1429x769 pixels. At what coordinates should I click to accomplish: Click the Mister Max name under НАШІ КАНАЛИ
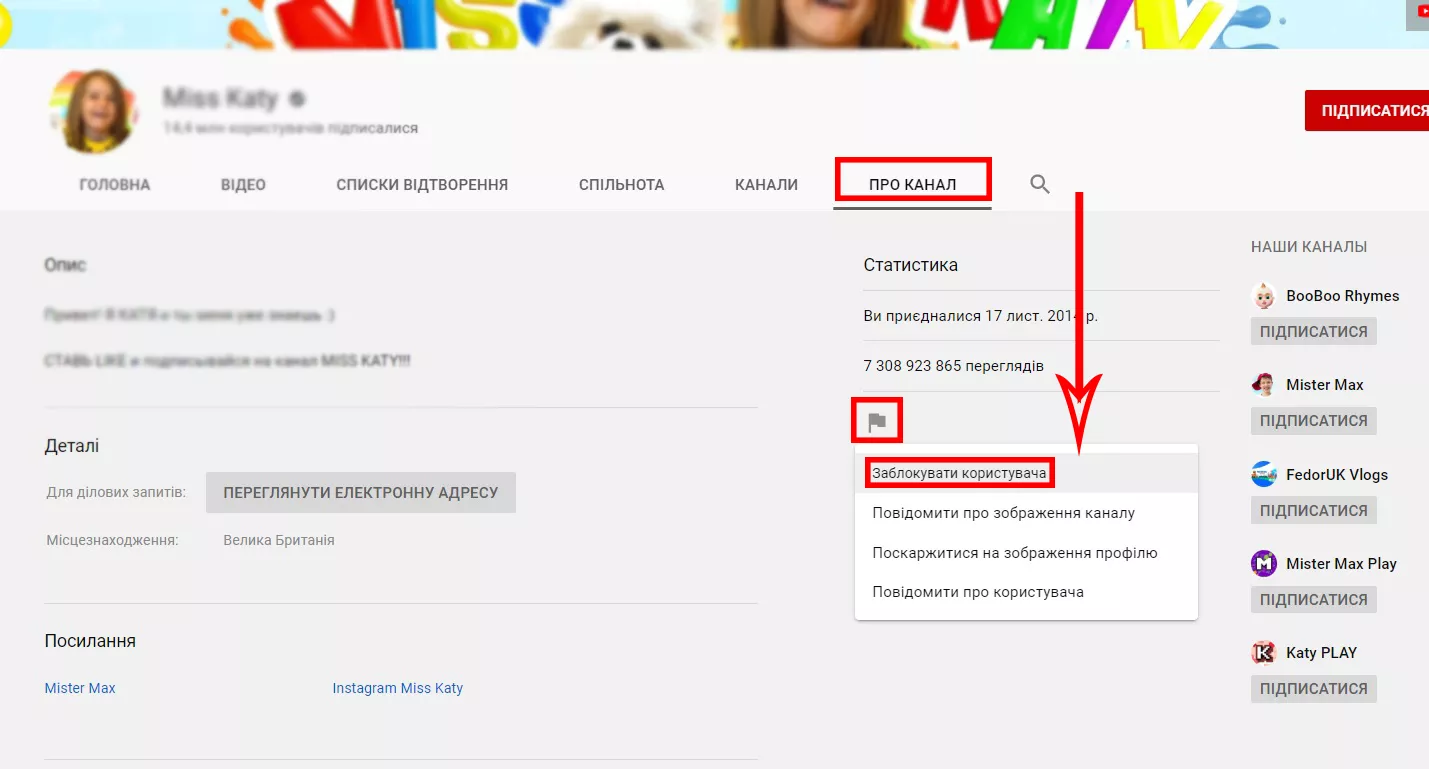[x=1325, y=385]
